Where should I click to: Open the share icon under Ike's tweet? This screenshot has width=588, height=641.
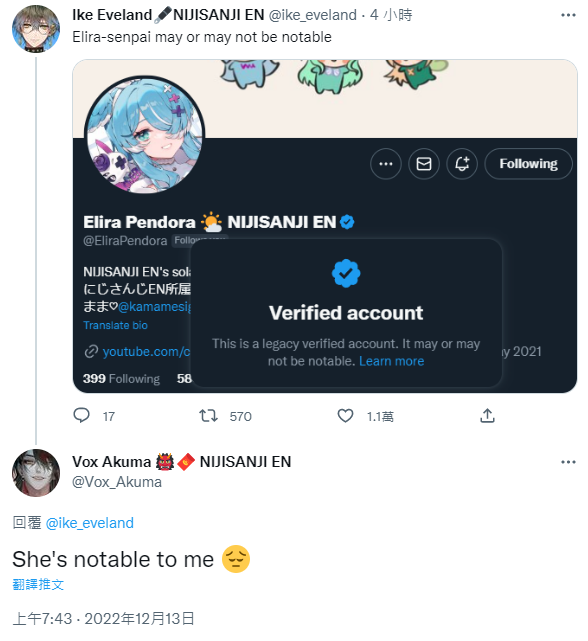487,415
